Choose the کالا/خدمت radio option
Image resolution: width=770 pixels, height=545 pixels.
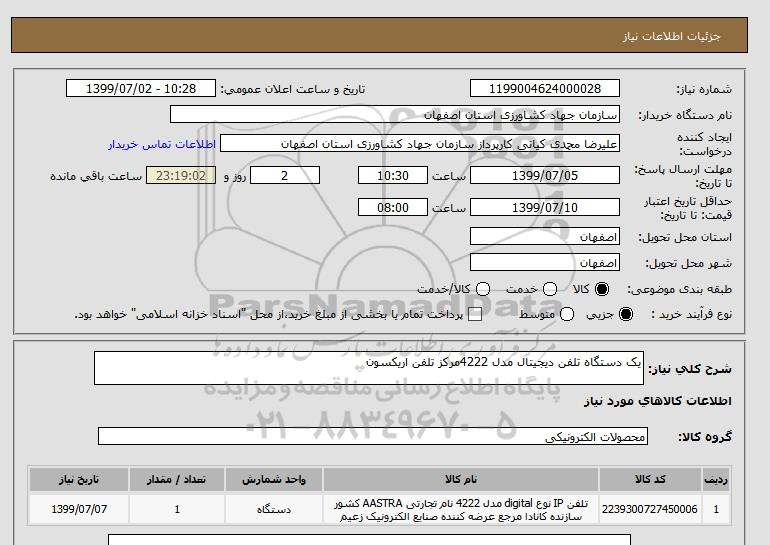coord(483,289)
